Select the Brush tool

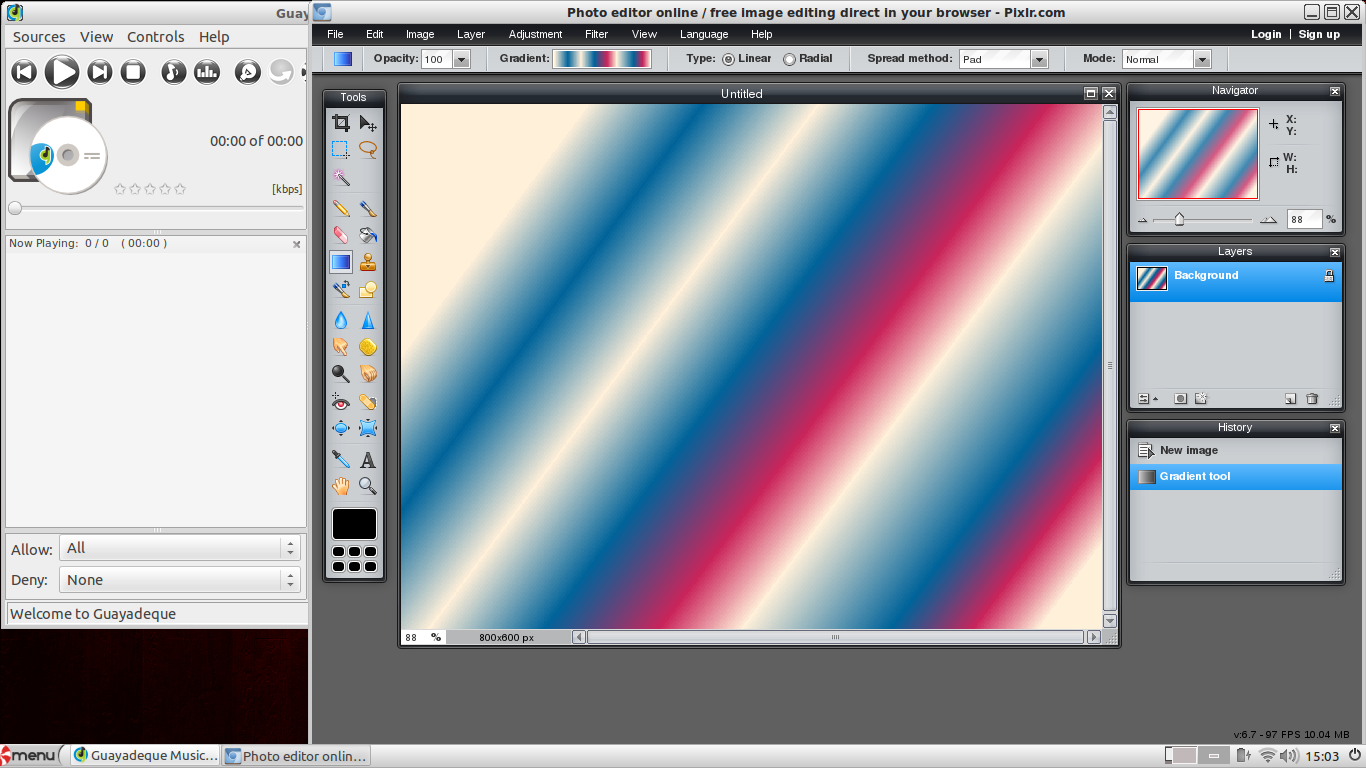[x=368, y=208]
